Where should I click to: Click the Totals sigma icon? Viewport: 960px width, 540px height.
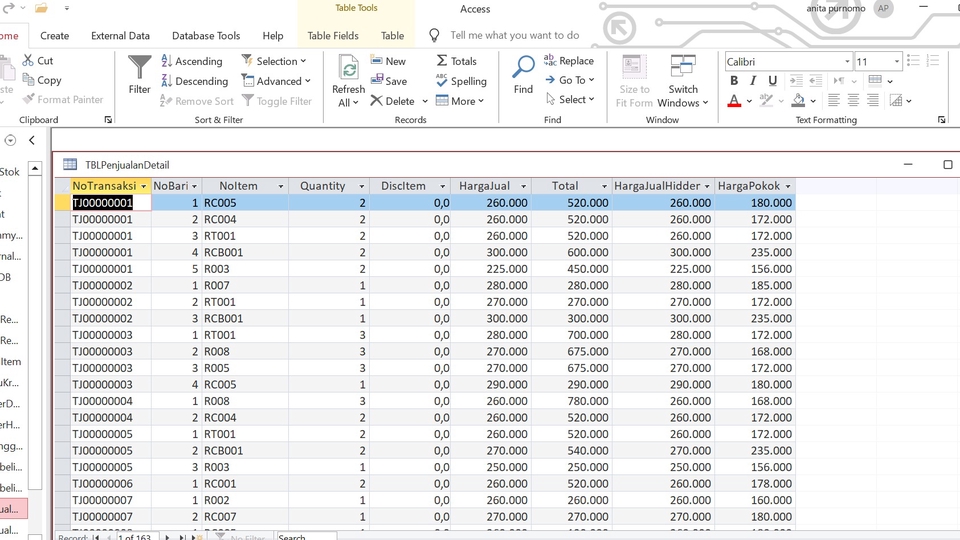[x=456, y=61]
